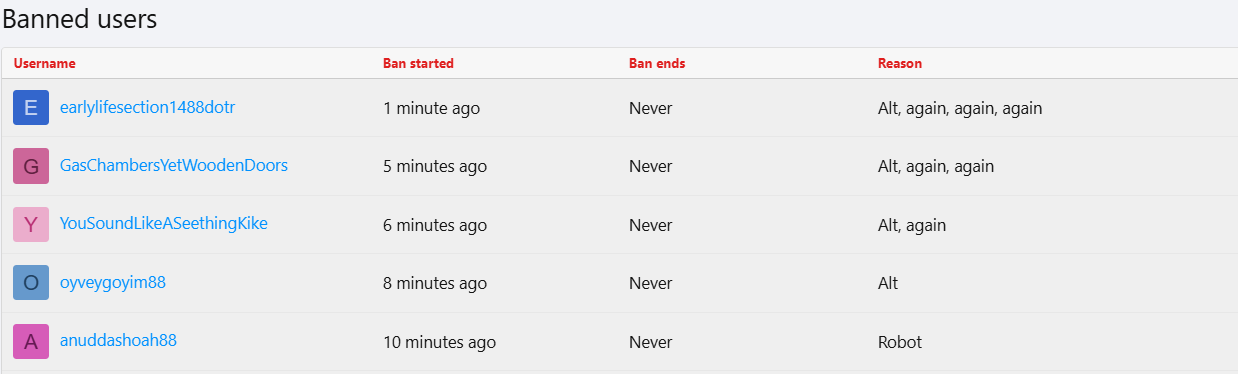The width and height of the screenshot is (1238, 374).
Task: Click the magenta "A" user avatar
Action: [31, 341]
